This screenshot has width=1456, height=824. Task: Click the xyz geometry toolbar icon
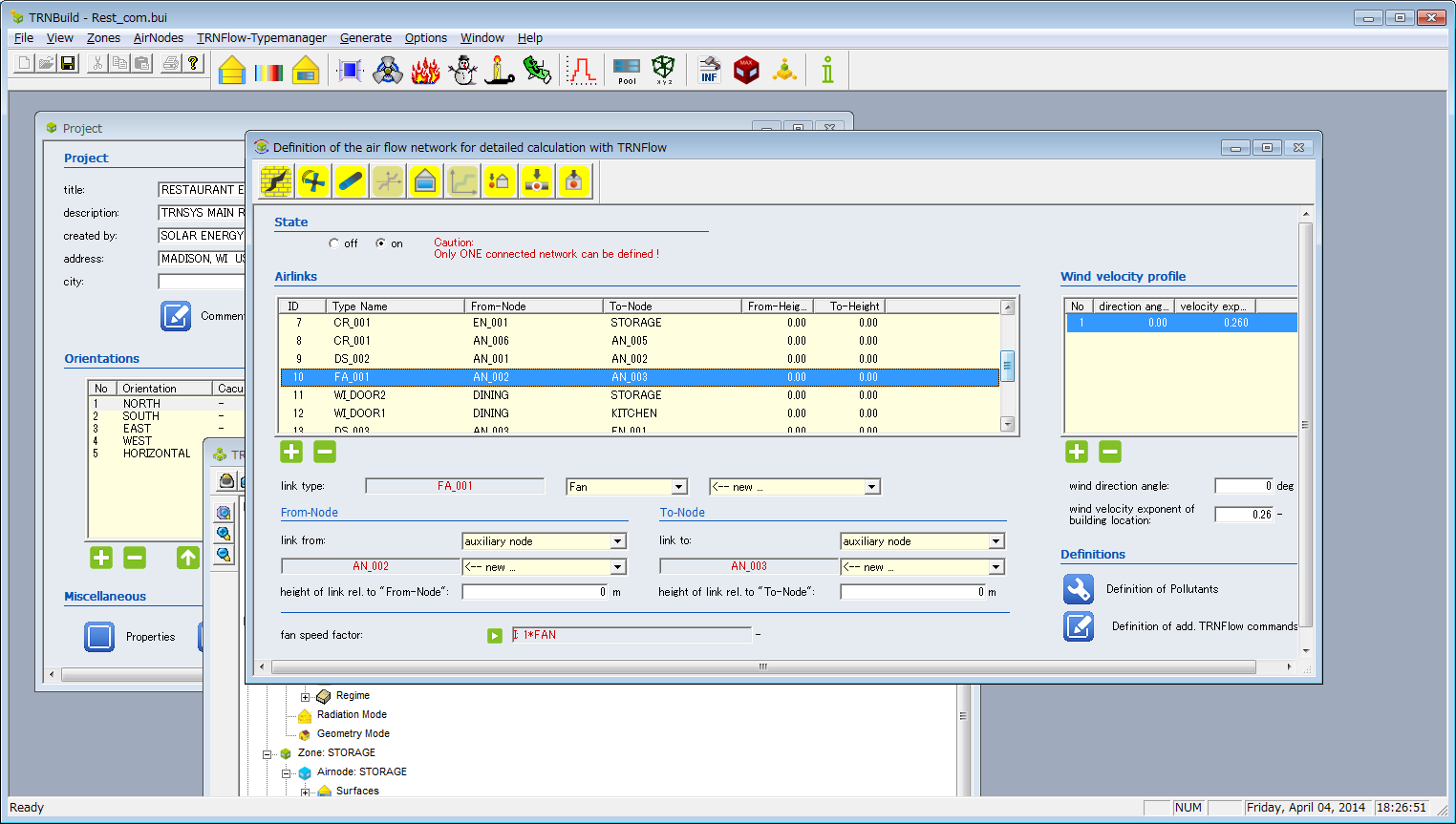click(x=664, y=70)
